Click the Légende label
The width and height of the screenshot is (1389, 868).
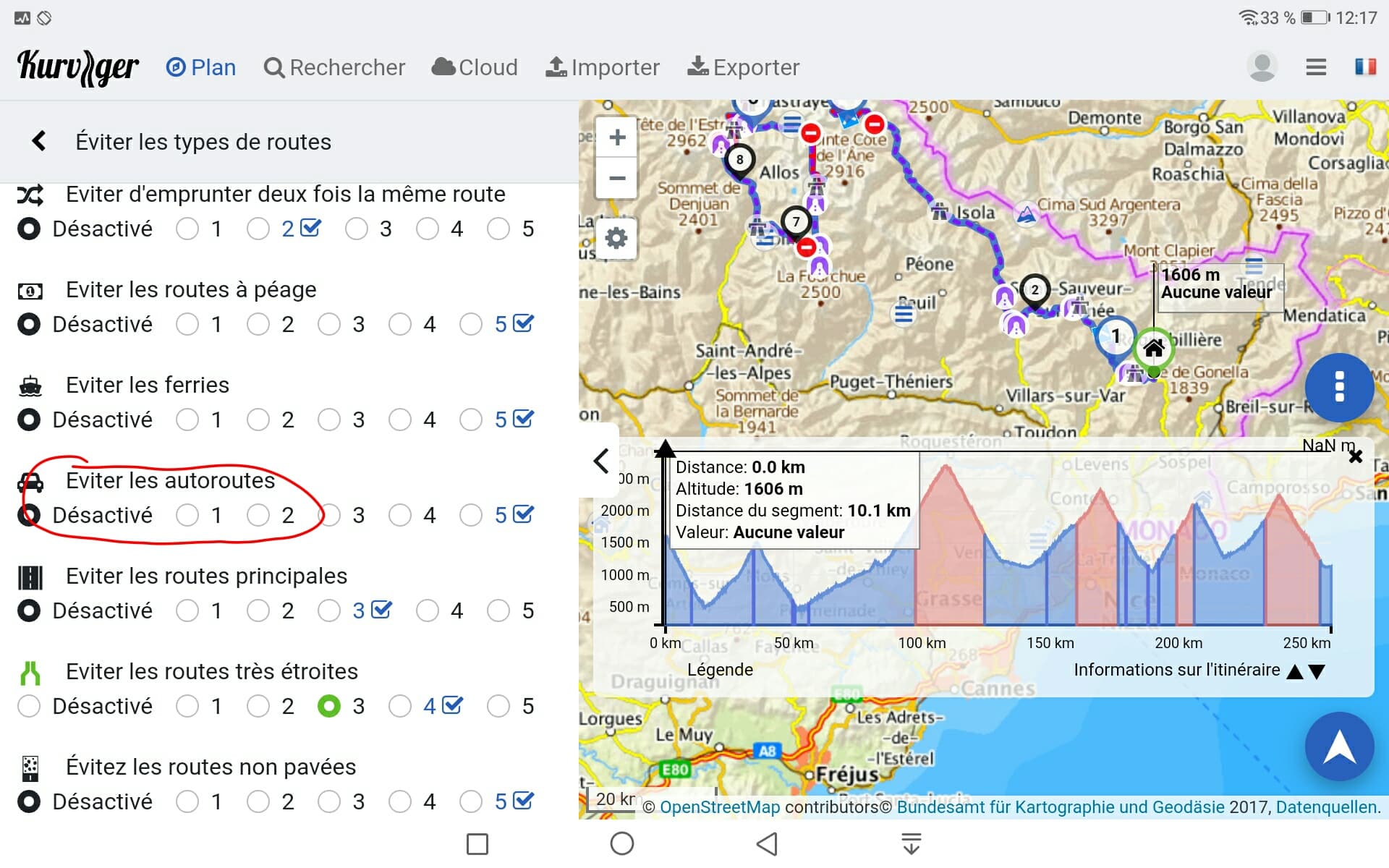pos(719,670)
